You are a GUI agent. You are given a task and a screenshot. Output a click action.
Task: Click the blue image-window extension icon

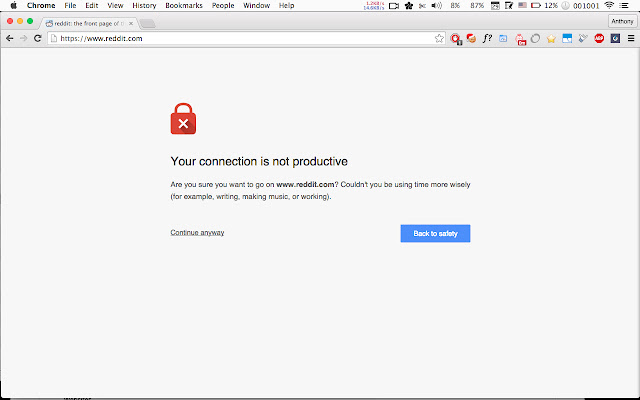tap(567, 38)
